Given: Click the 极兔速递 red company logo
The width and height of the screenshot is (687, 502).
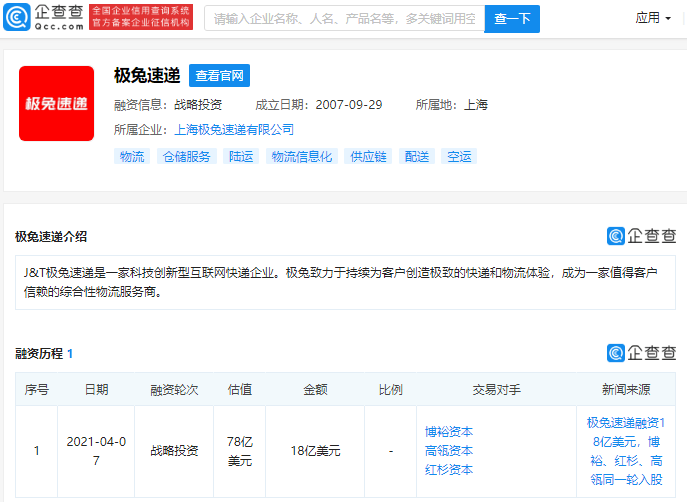Looking at the screenshot, I should (56, 104).
